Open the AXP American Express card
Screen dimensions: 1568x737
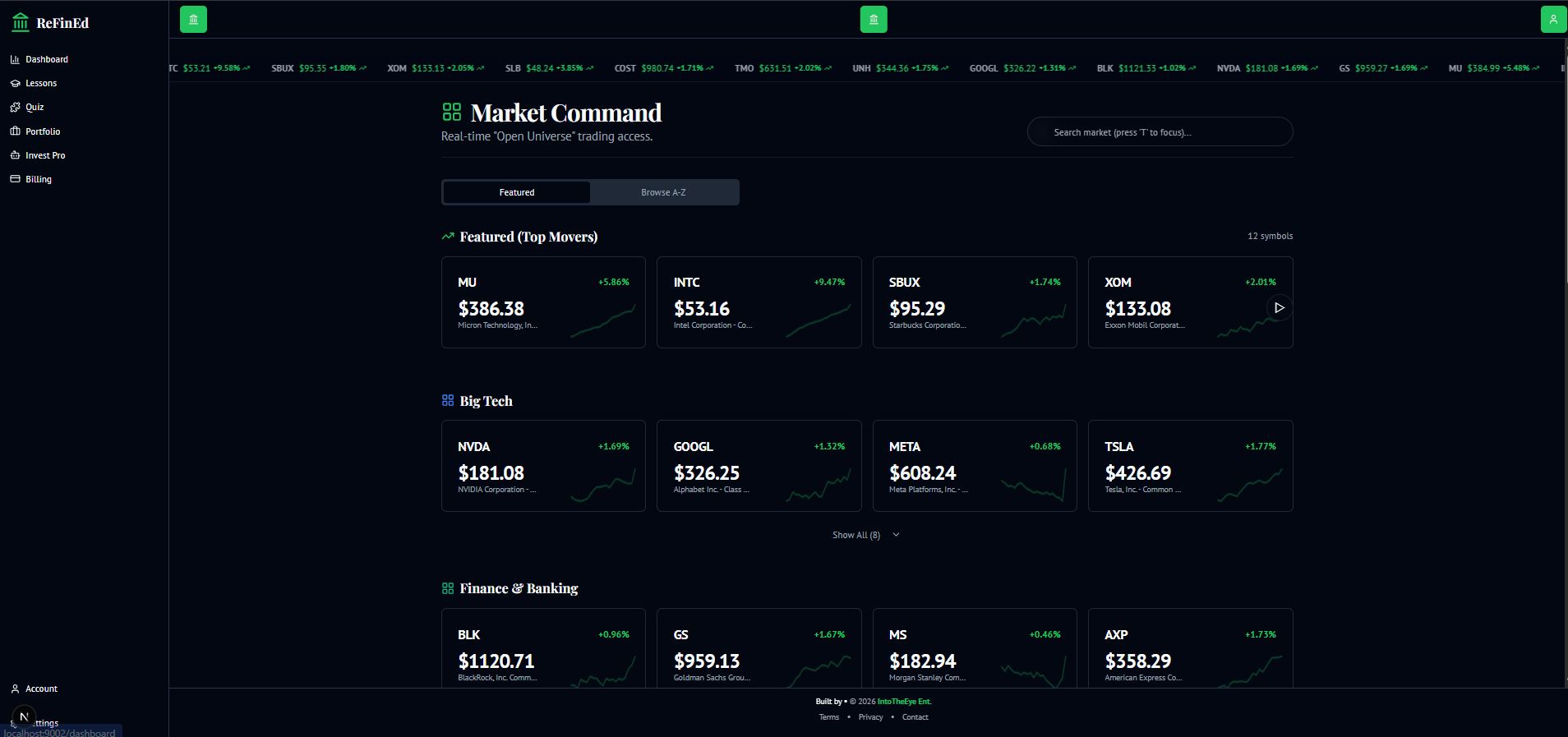[1190, 648]
